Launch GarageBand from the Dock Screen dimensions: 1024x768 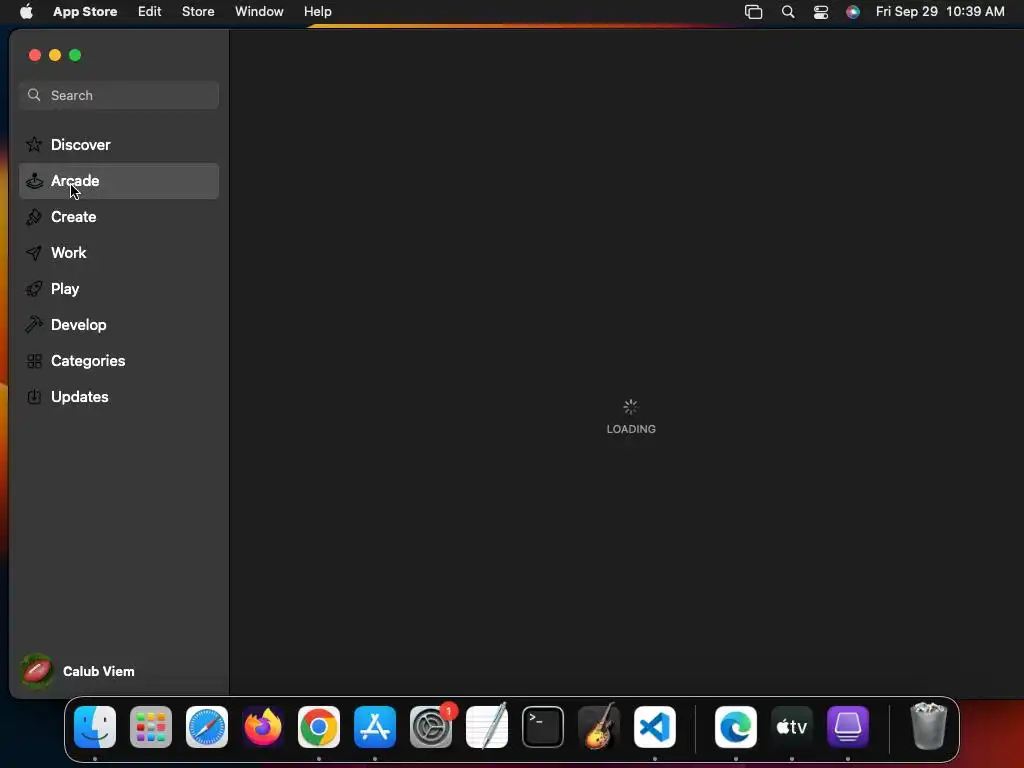tap(599, 727)
